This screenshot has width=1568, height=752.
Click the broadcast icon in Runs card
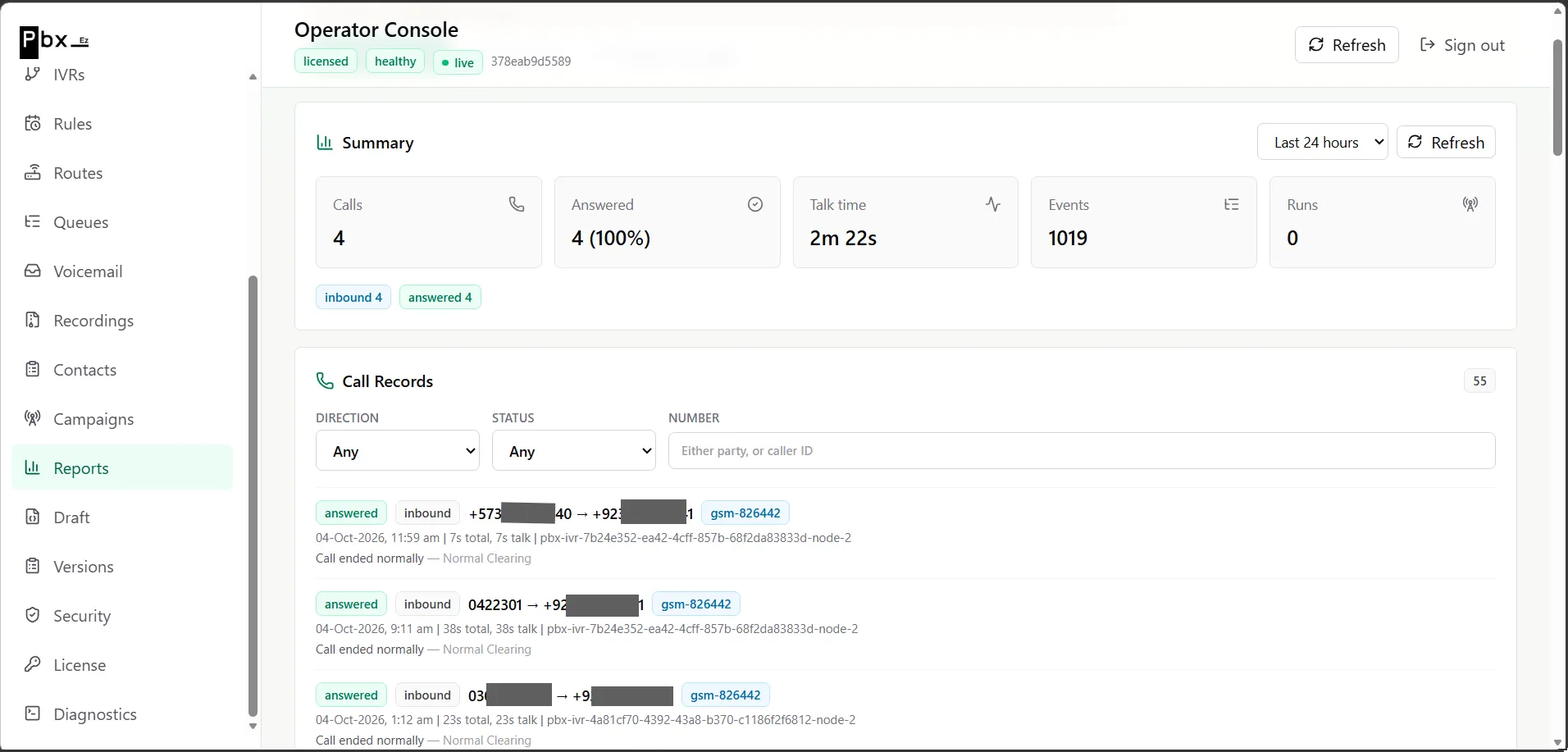pyautogui.click(x=1470, y=204)
